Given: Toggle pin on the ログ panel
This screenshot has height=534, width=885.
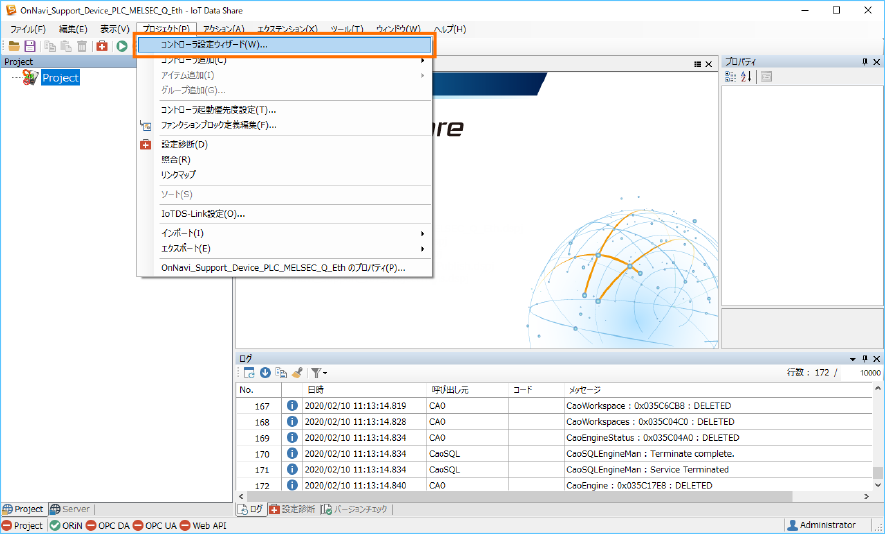Looking at the screenshot, I should [x=864, y=358].
